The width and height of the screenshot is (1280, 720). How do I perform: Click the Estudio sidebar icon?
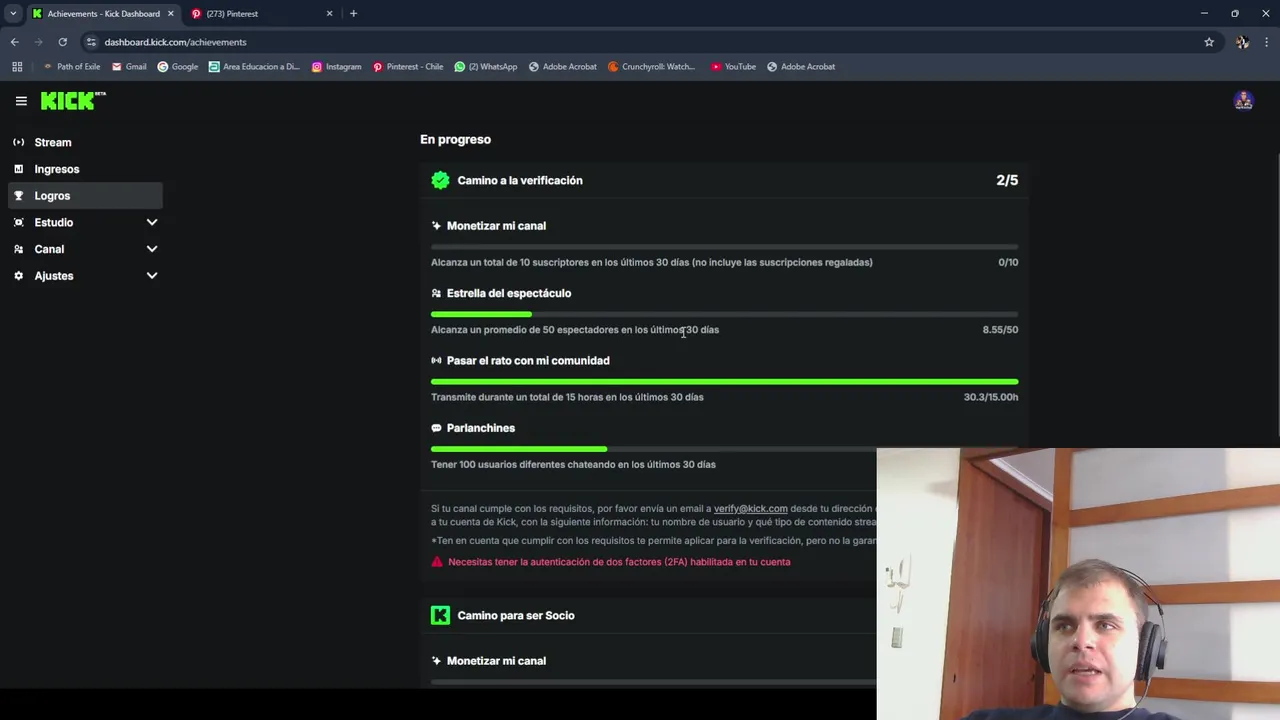coord(18,222)
